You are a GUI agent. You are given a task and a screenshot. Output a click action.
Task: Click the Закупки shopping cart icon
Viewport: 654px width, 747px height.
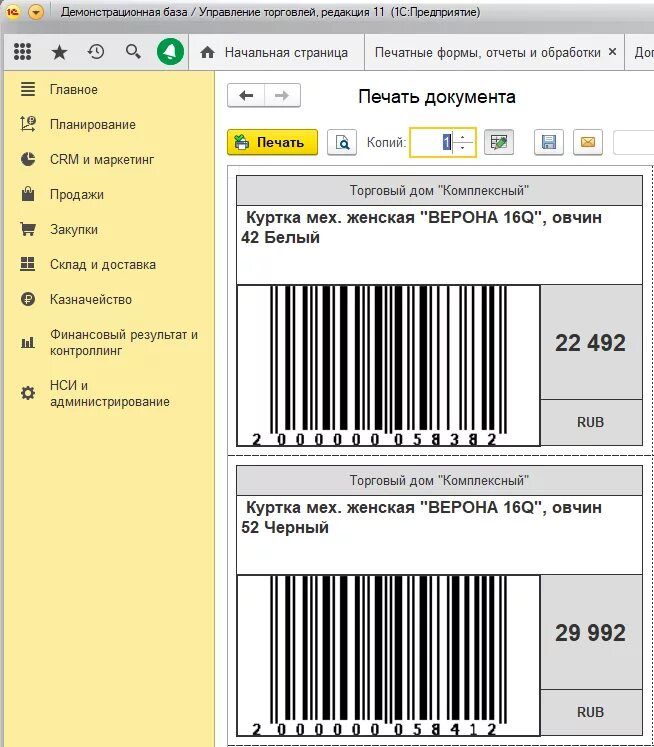pos(28,229)
